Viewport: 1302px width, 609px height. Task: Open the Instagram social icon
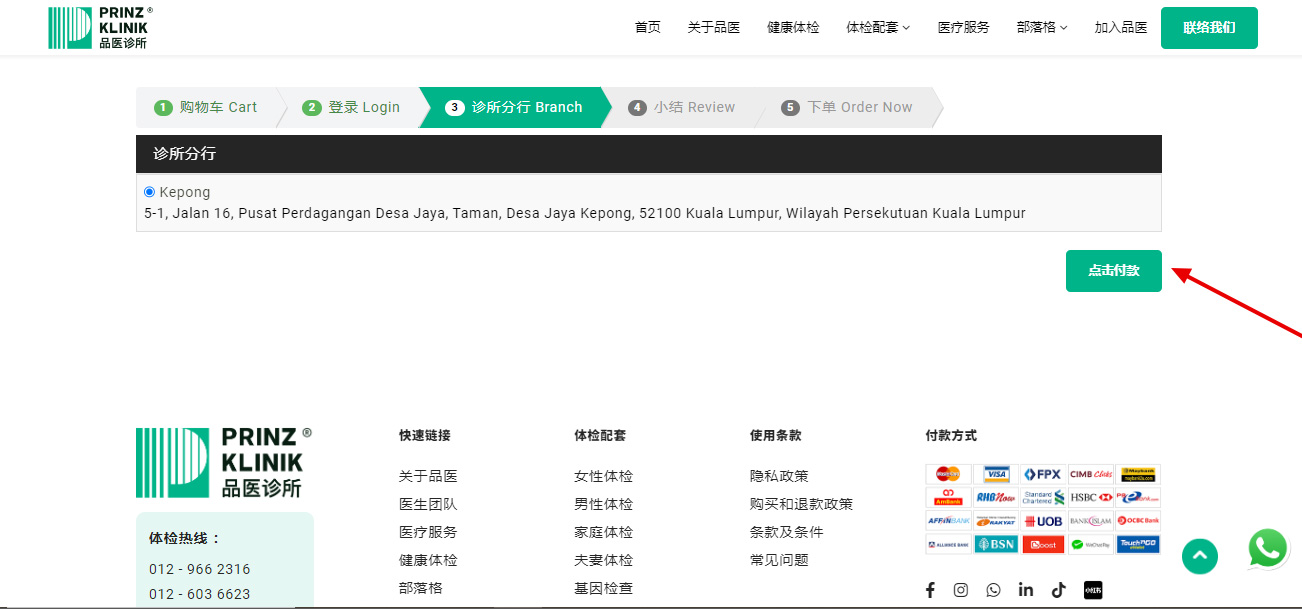(961, 590)
